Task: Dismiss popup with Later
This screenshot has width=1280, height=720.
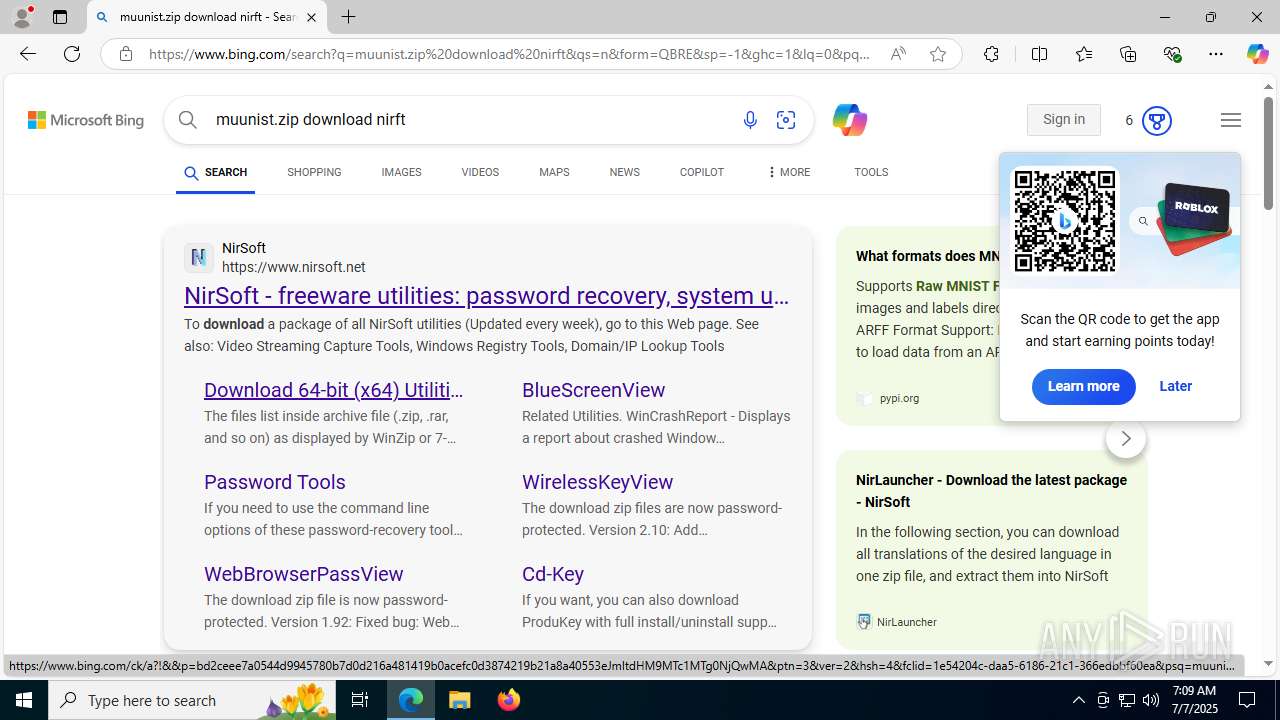Action: click(x=1175, y=386)
